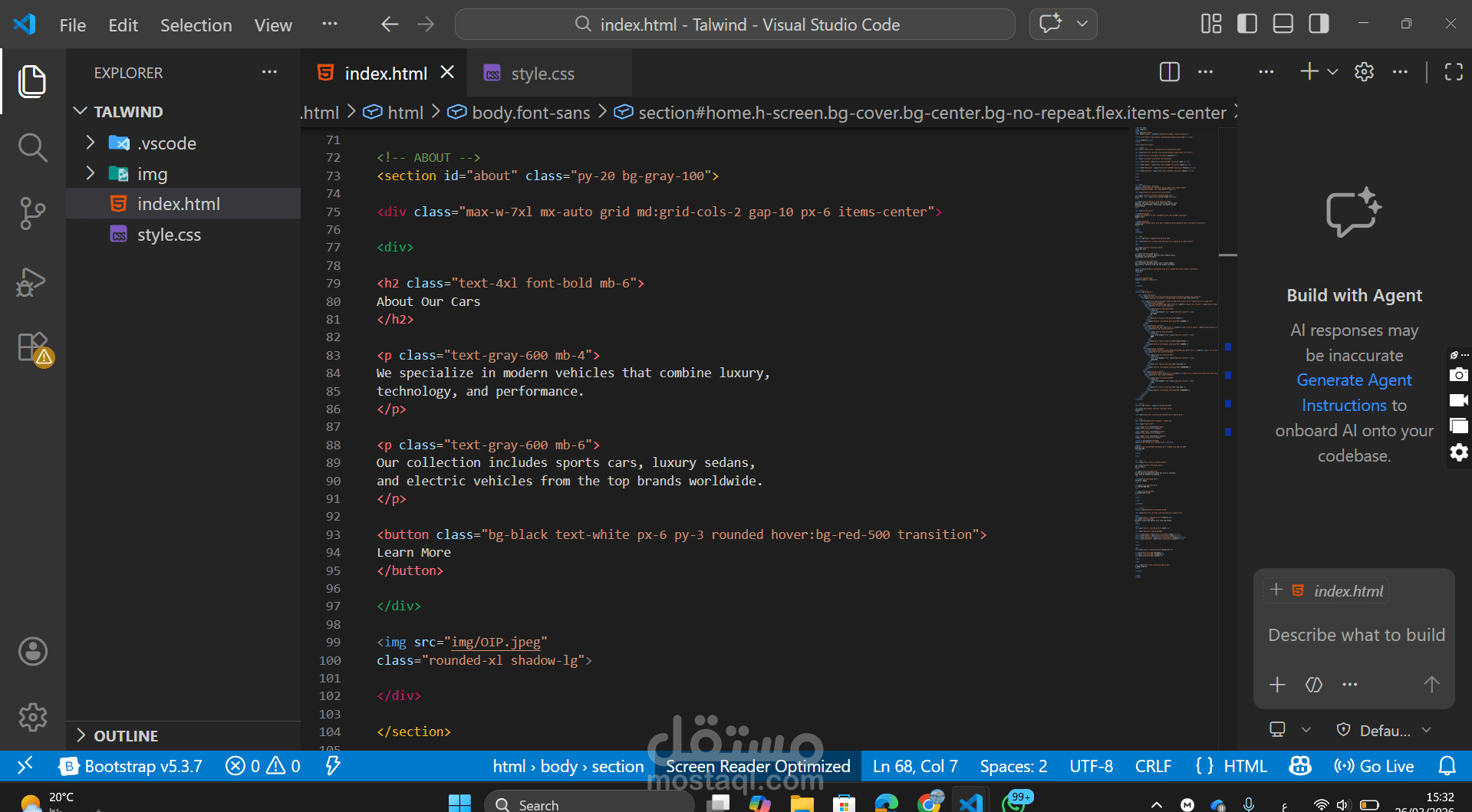Open Default approvals dropdown

(1385, 730)
